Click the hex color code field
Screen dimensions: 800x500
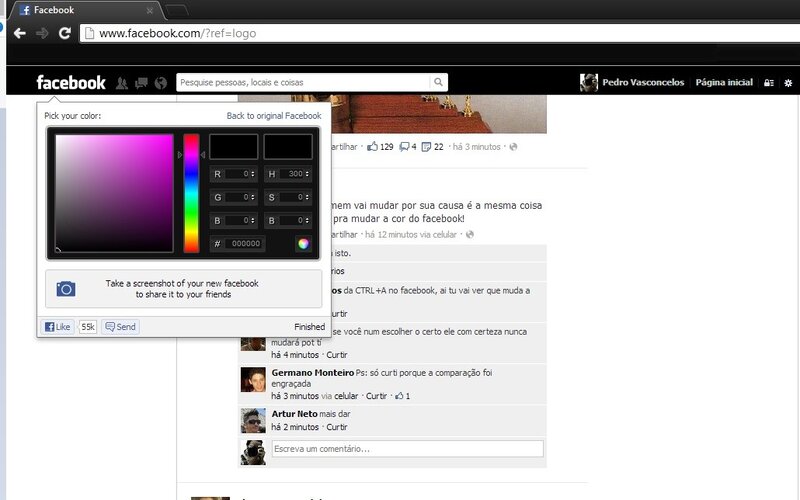pyautogui.click(x=244, y=244)
